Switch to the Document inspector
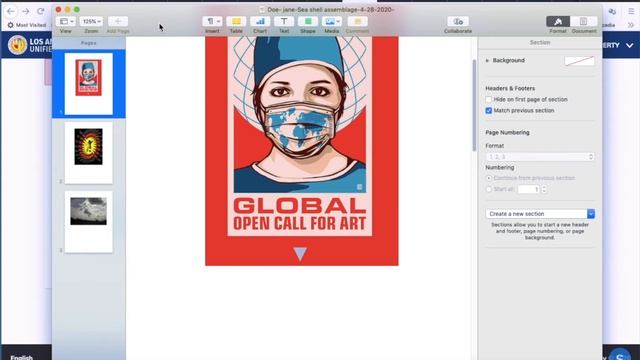The height and width of the screenshot is (360, 640). [x=583, y=22]
